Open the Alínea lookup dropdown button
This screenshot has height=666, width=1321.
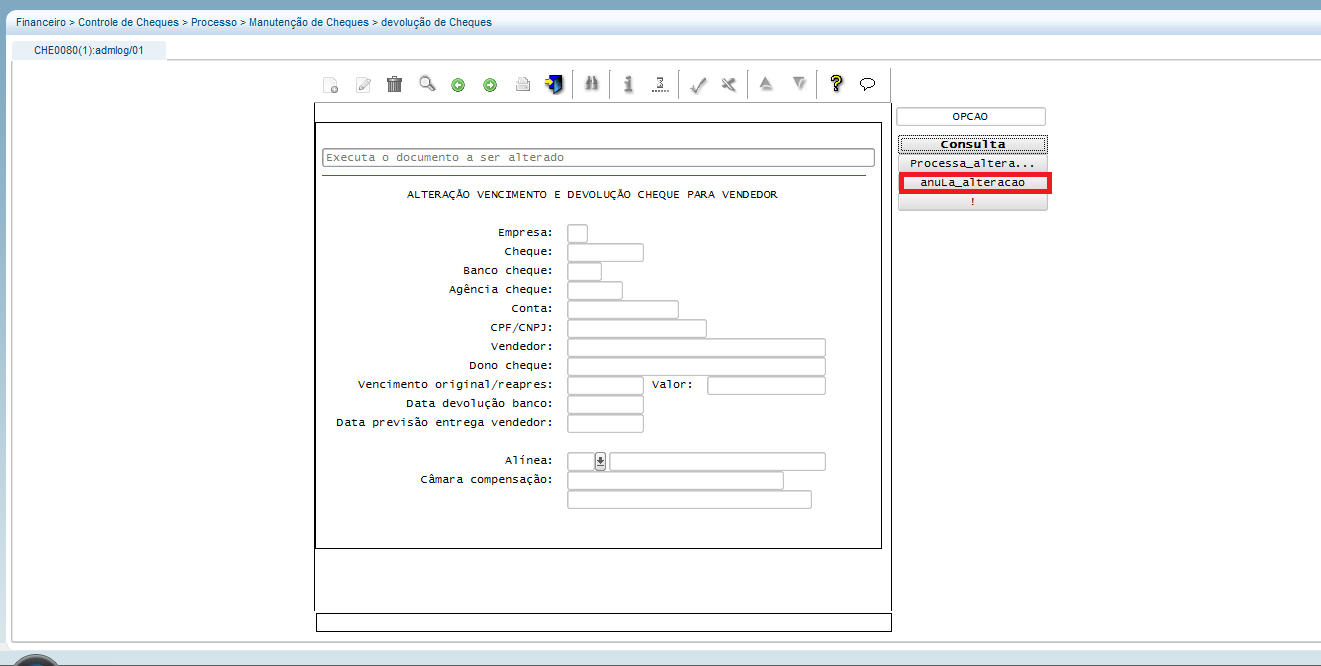pyautogui.click(x=600, y=461)
